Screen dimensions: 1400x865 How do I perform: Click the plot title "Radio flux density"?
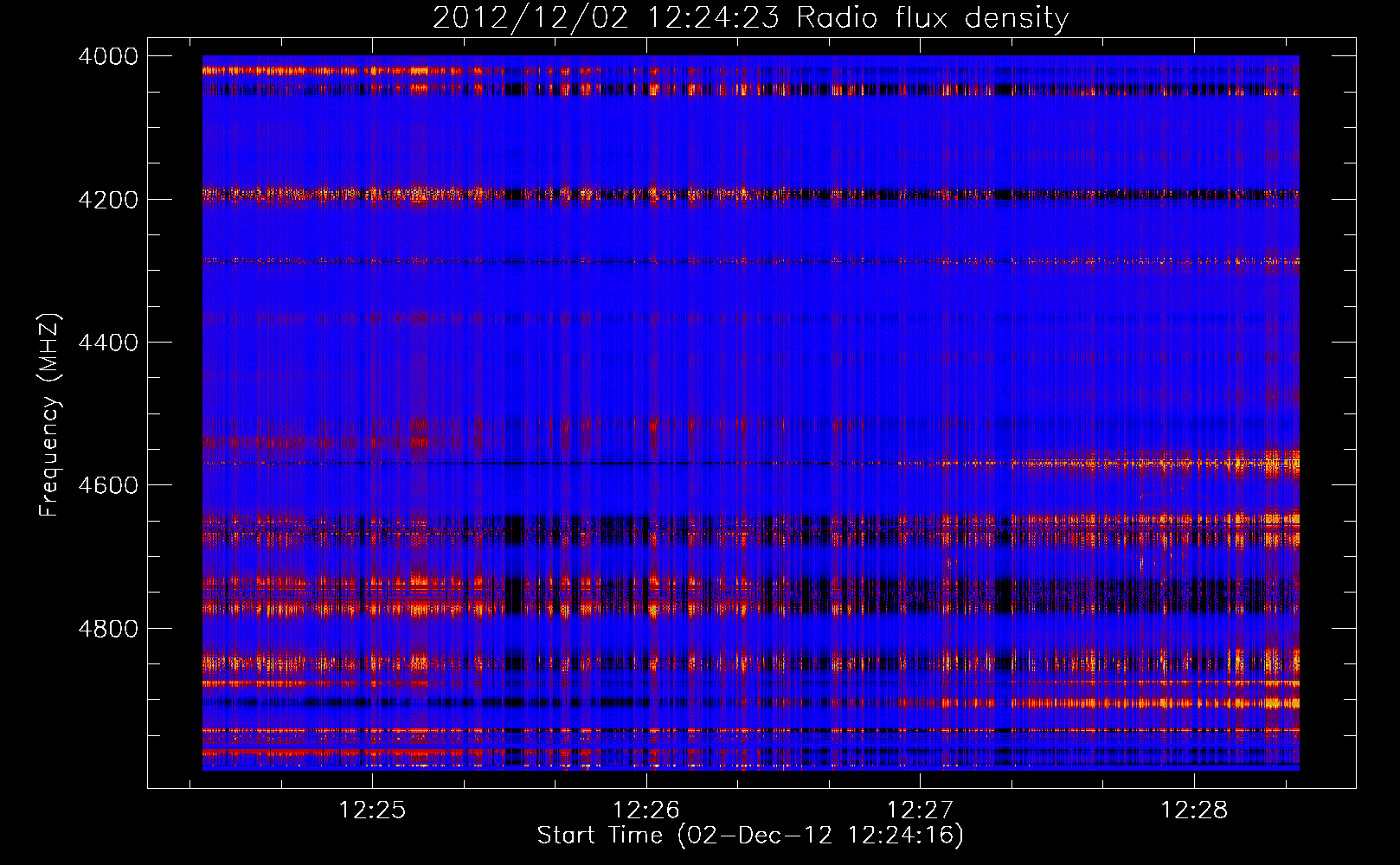point(932,17)
